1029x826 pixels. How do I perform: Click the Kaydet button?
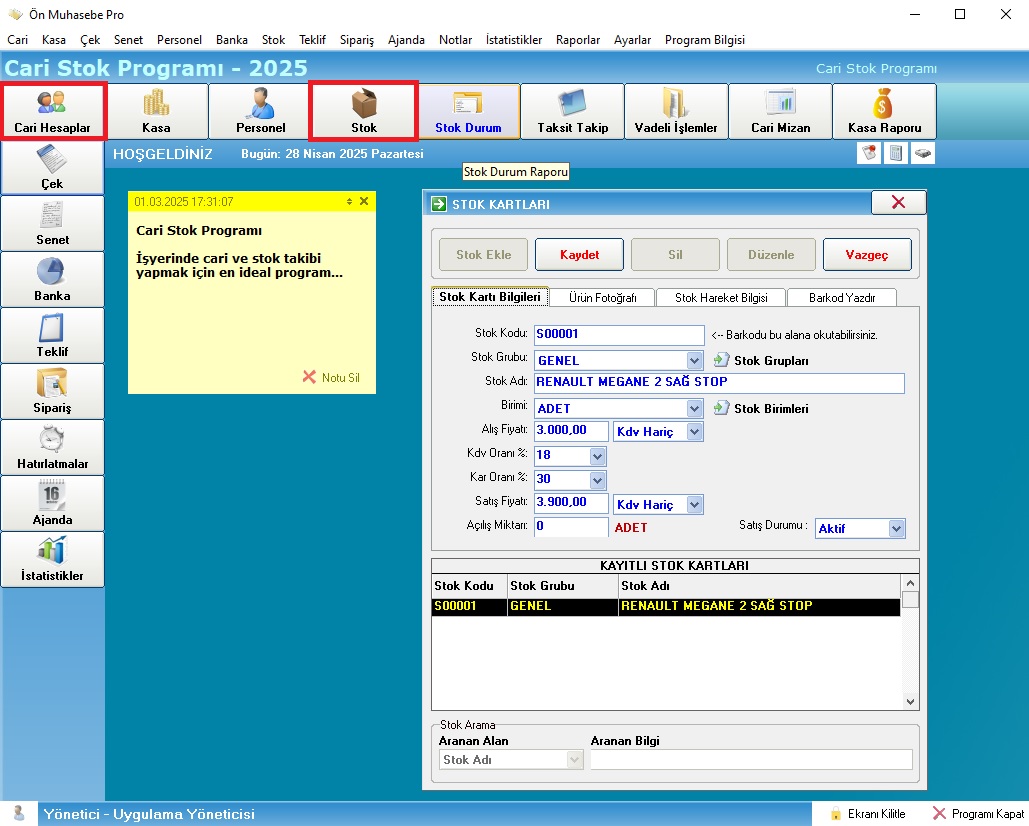point(579,255)
